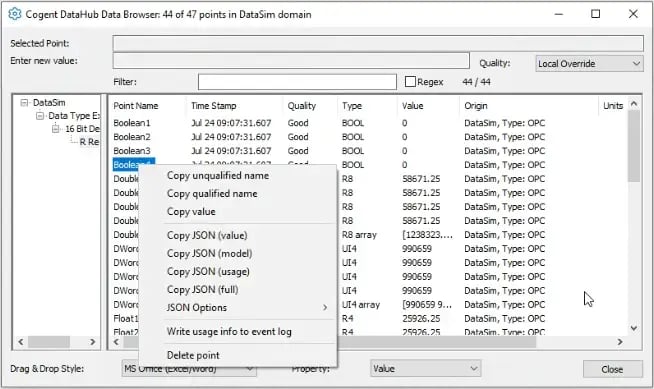Select the R Re tree item
The height and width of the screenshot is (389, 654).
(x=89, y=142)
